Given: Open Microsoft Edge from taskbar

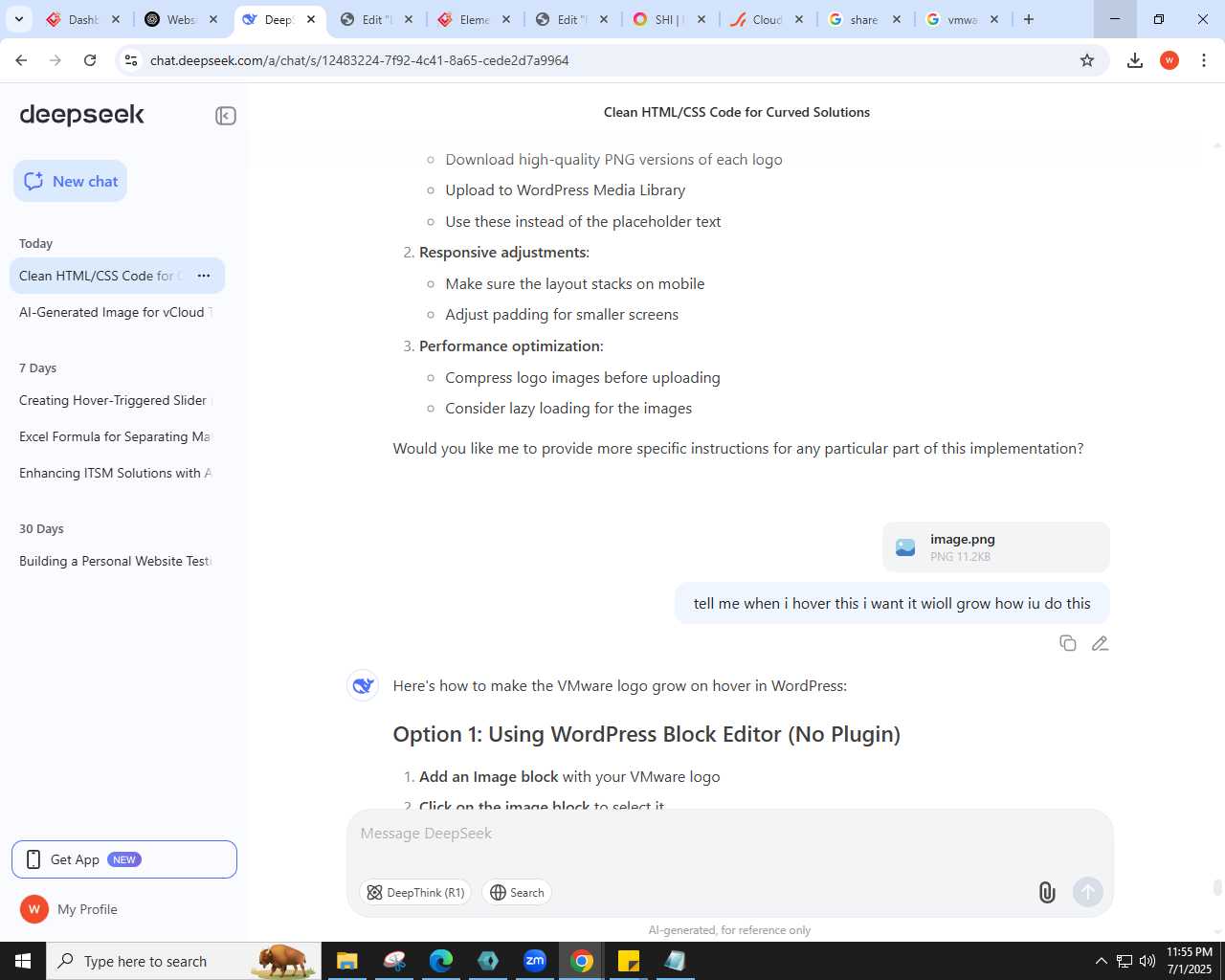Looking at the screenshot, I should point(441,961).
